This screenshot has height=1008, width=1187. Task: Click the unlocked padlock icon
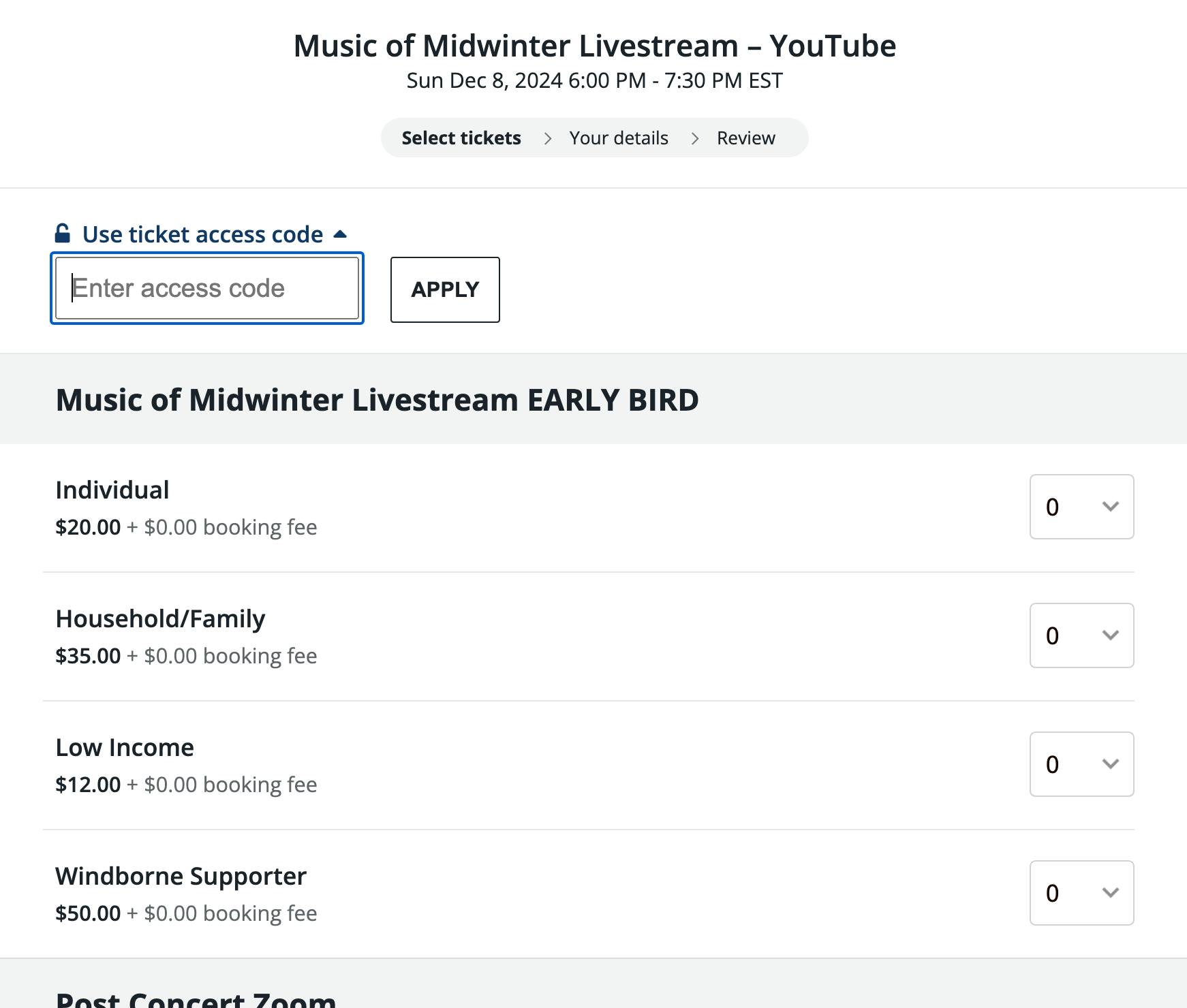[63, 234]
